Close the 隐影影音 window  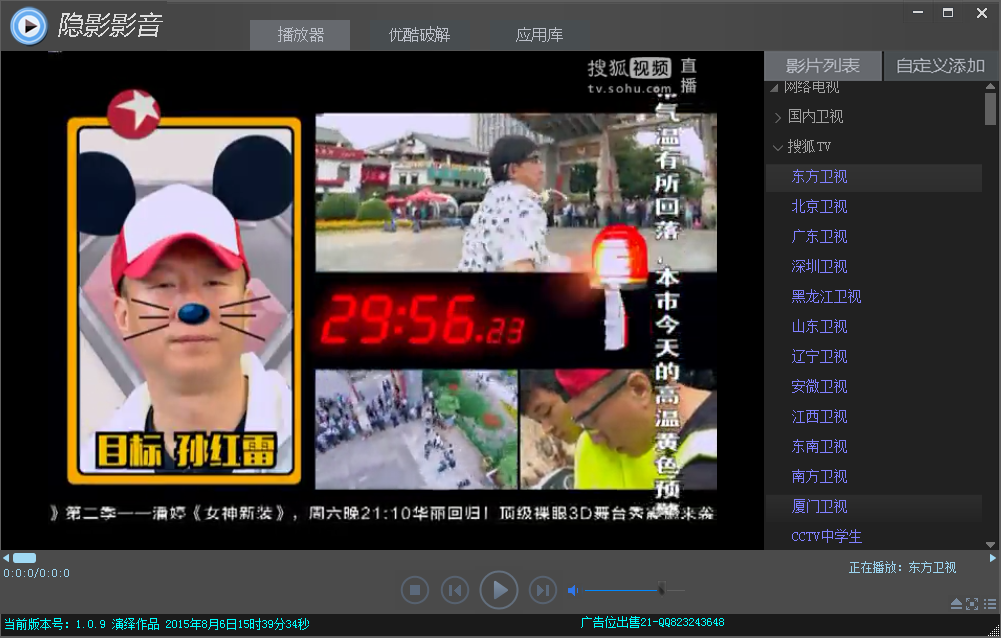(982, 13)
